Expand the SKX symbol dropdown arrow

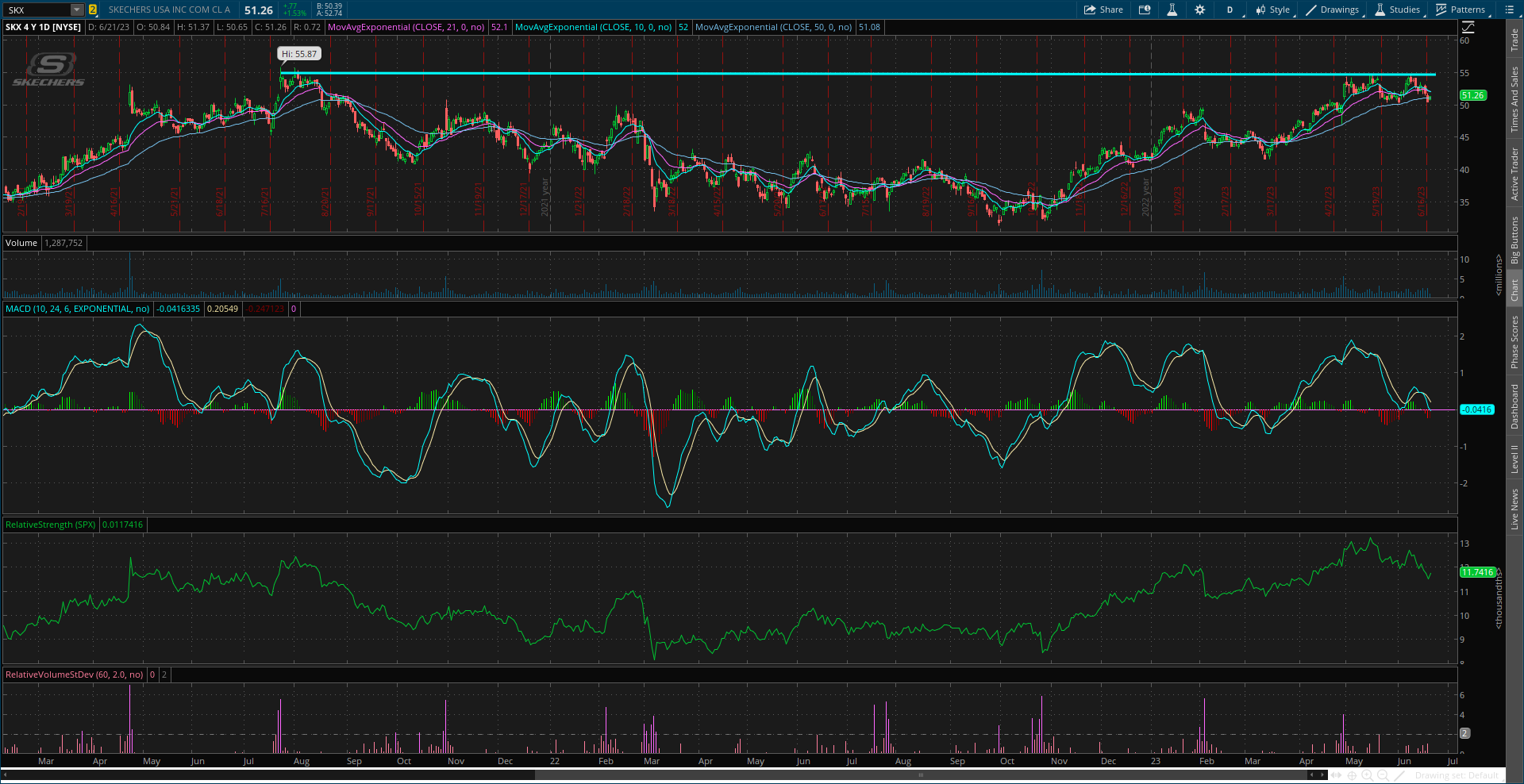(77, 10)
